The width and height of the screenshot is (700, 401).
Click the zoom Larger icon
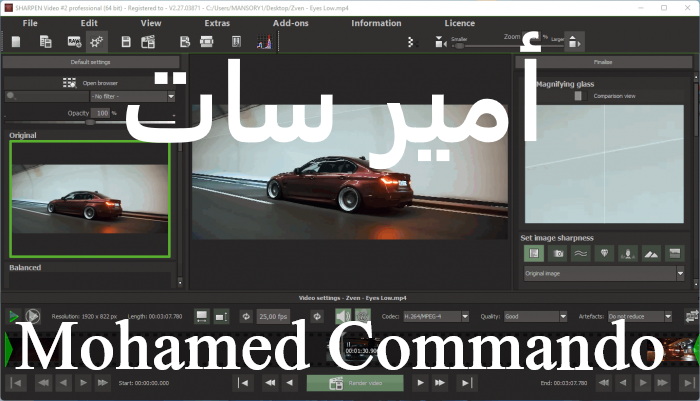point(574,42)
